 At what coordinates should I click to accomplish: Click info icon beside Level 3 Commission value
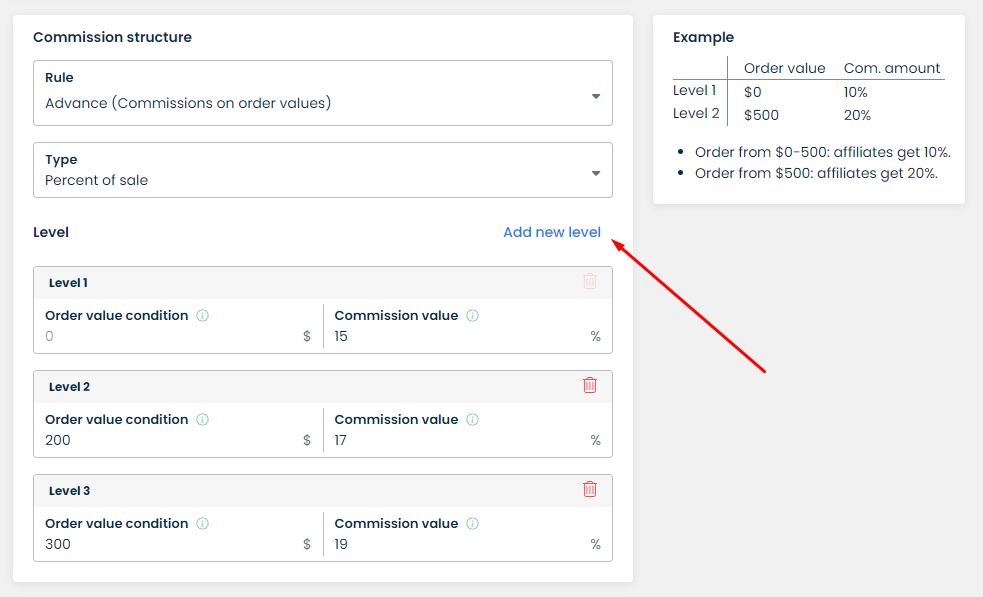pyautogui.click(x=473, y=524)
